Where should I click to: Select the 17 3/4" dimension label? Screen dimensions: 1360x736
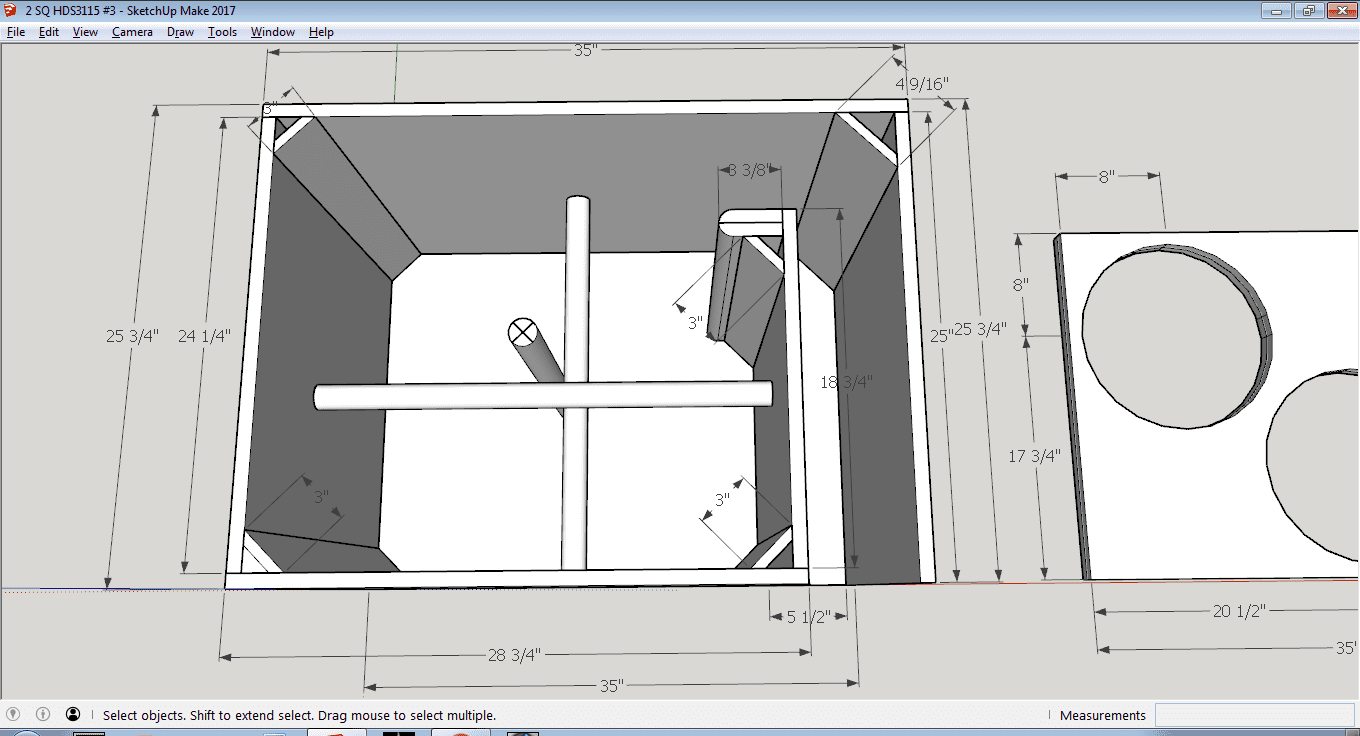[x=1034, y=456]
